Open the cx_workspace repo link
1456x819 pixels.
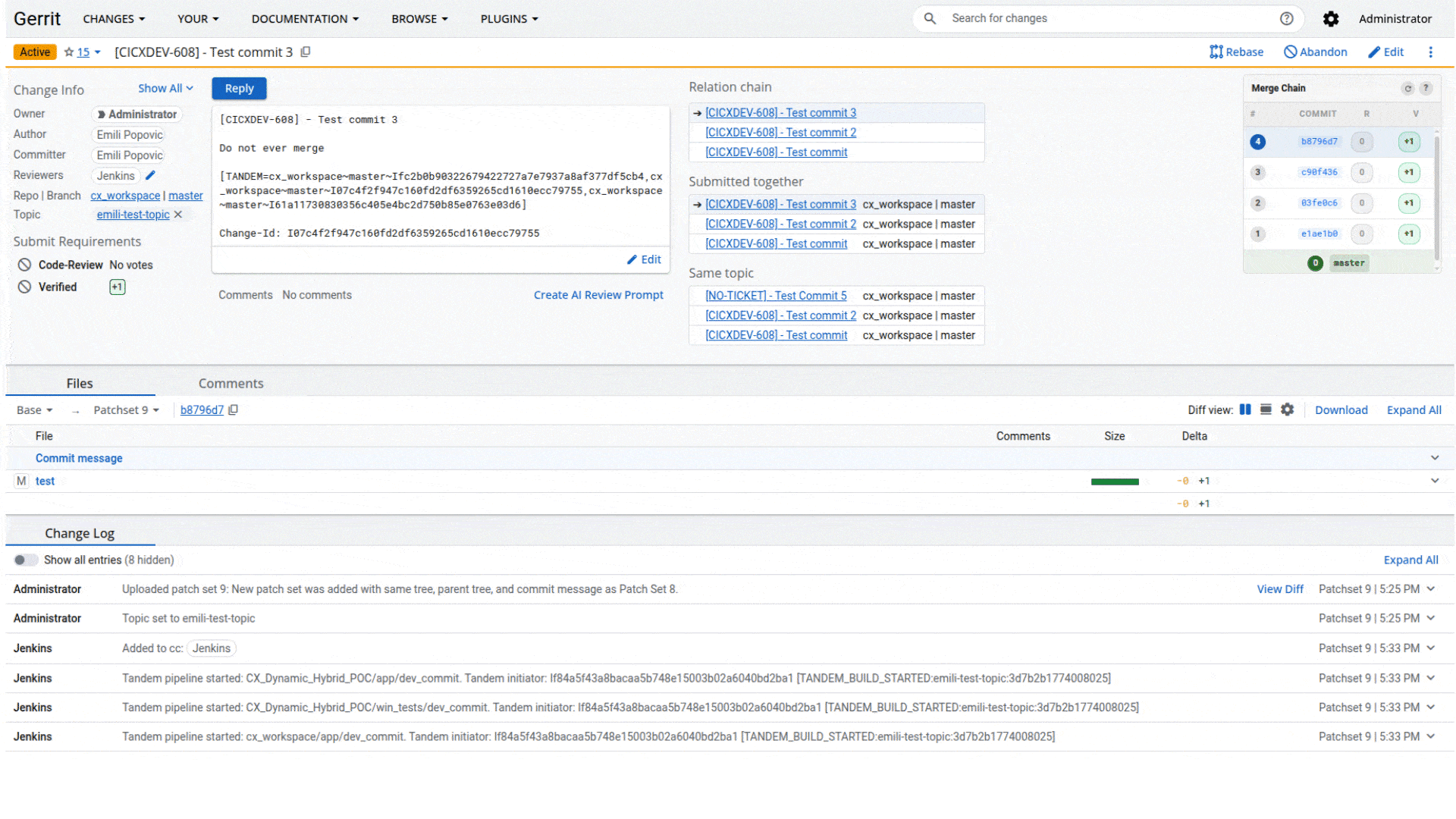[125, 196]
